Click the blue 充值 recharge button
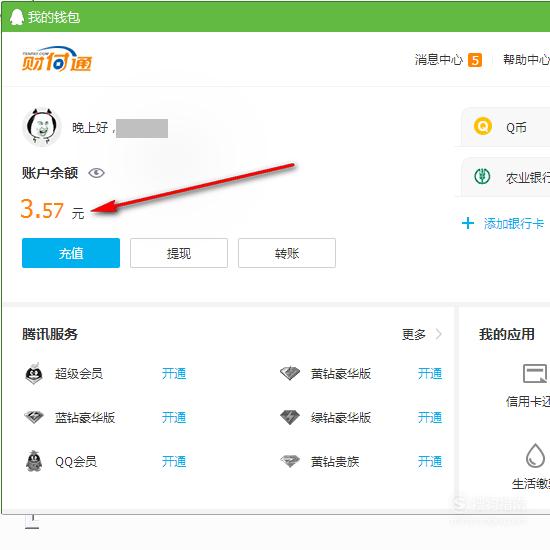Screen dimensions: 550x550 pyautogui.click(x=71, y=253)
